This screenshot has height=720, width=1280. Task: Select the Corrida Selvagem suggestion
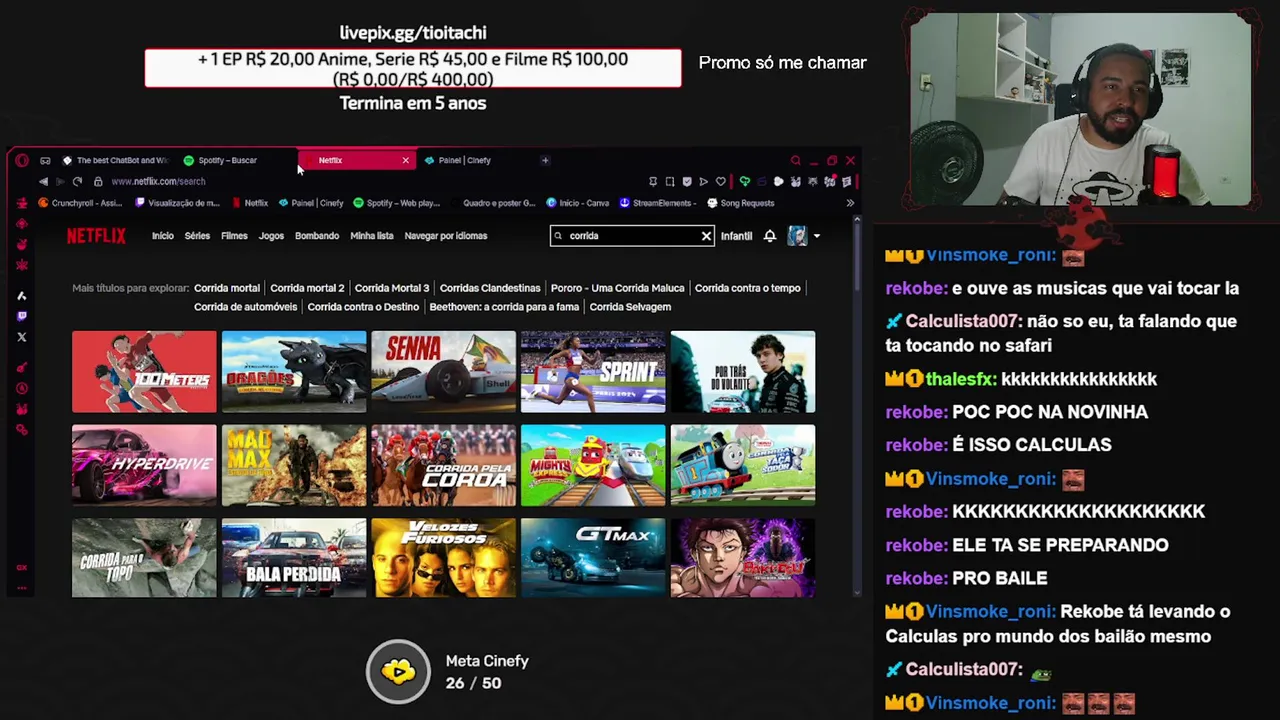(630, 307)
